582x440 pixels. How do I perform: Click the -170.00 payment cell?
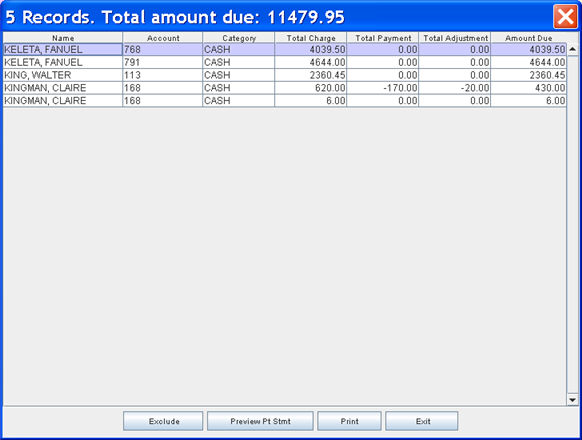coord(383,88)
